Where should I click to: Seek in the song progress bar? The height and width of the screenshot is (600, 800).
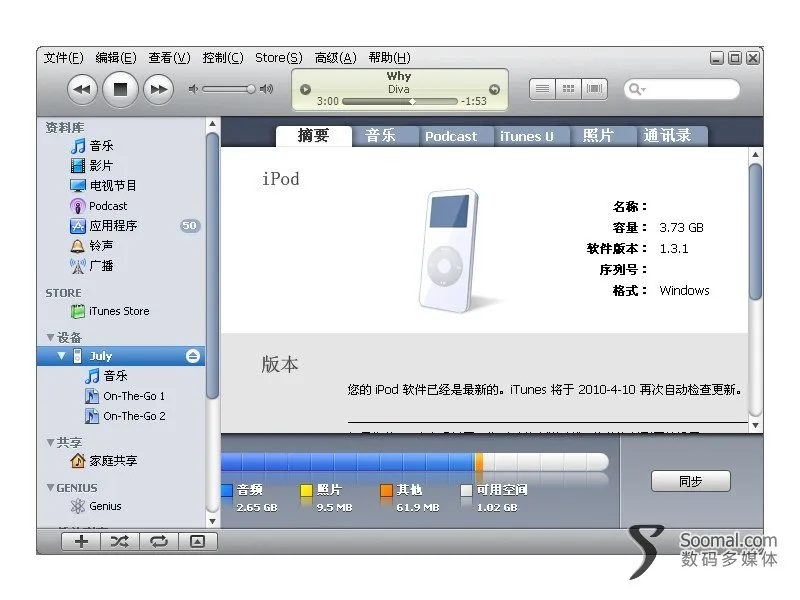[x=400, y=102]
